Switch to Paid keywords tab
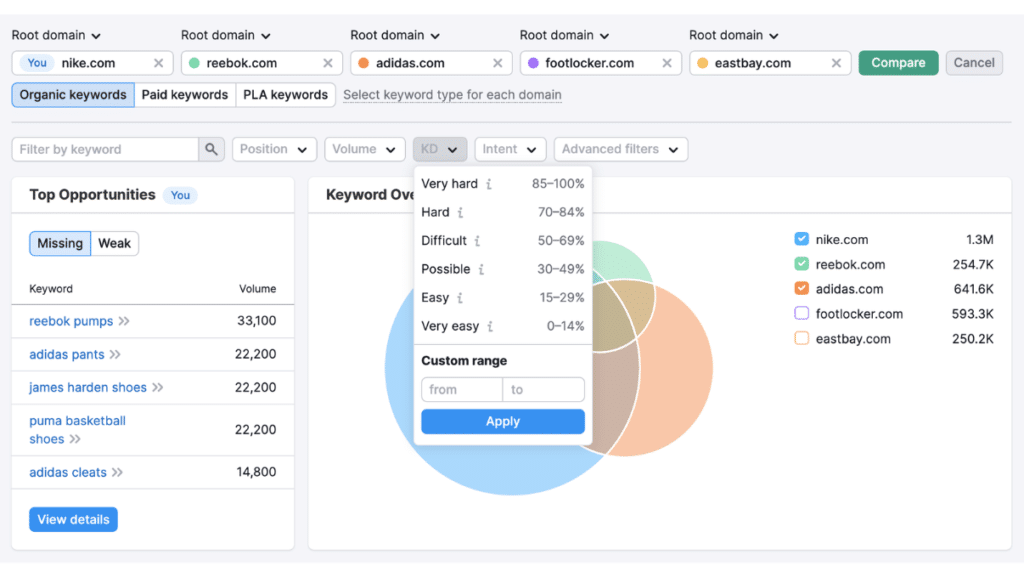 tap(185, 95)
